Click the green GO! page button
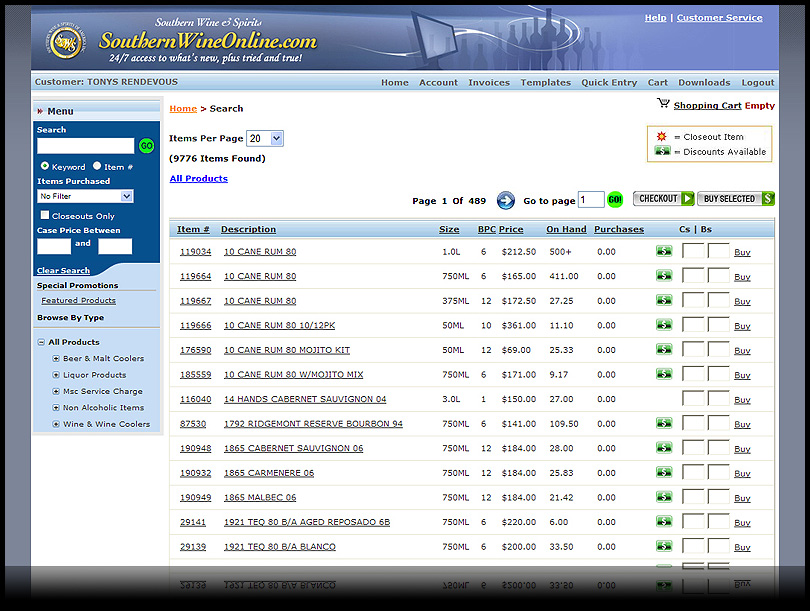 615,200
